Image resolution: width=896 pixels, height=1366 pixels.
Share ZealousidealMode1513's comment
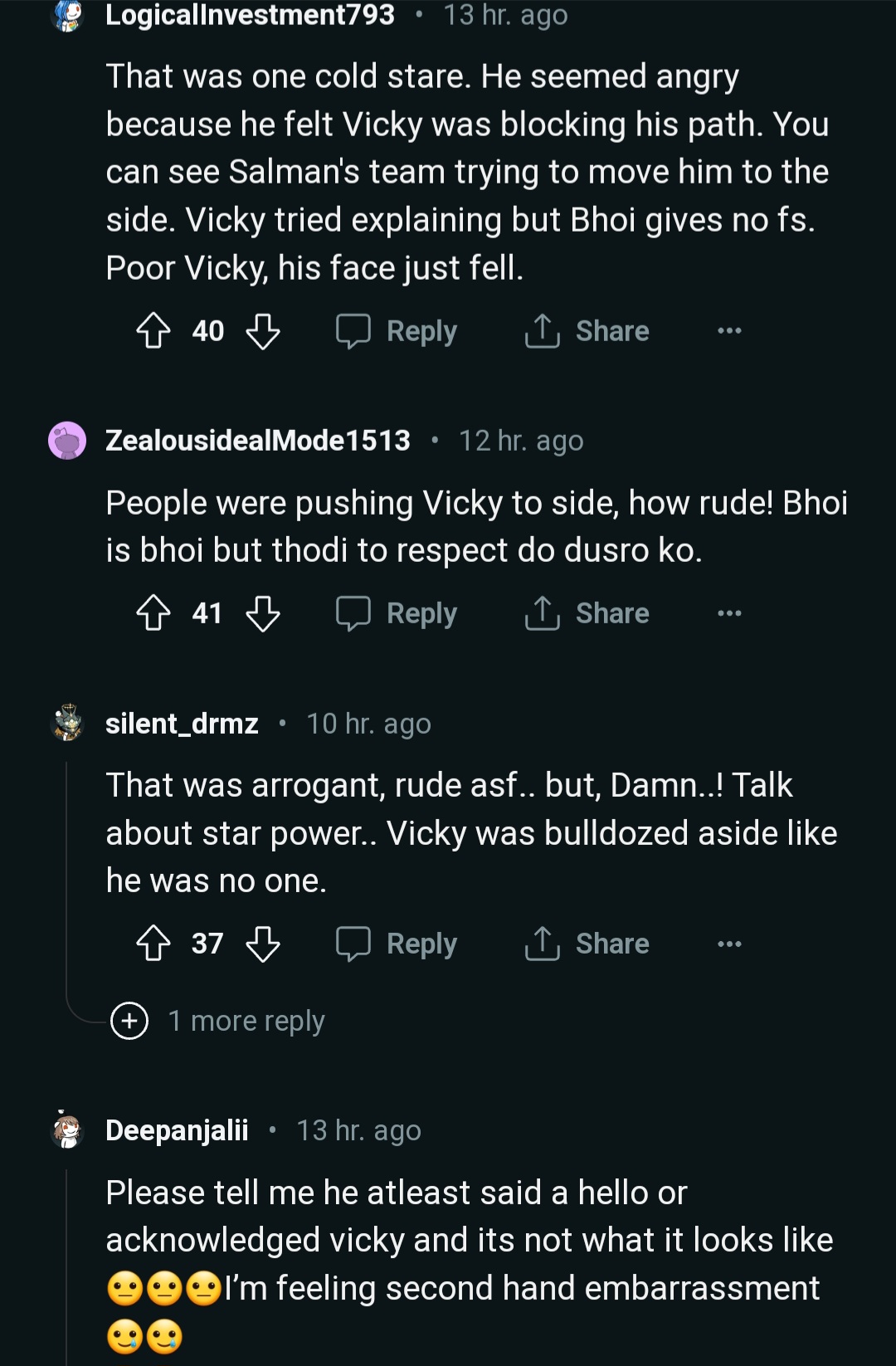pos(587,613)
